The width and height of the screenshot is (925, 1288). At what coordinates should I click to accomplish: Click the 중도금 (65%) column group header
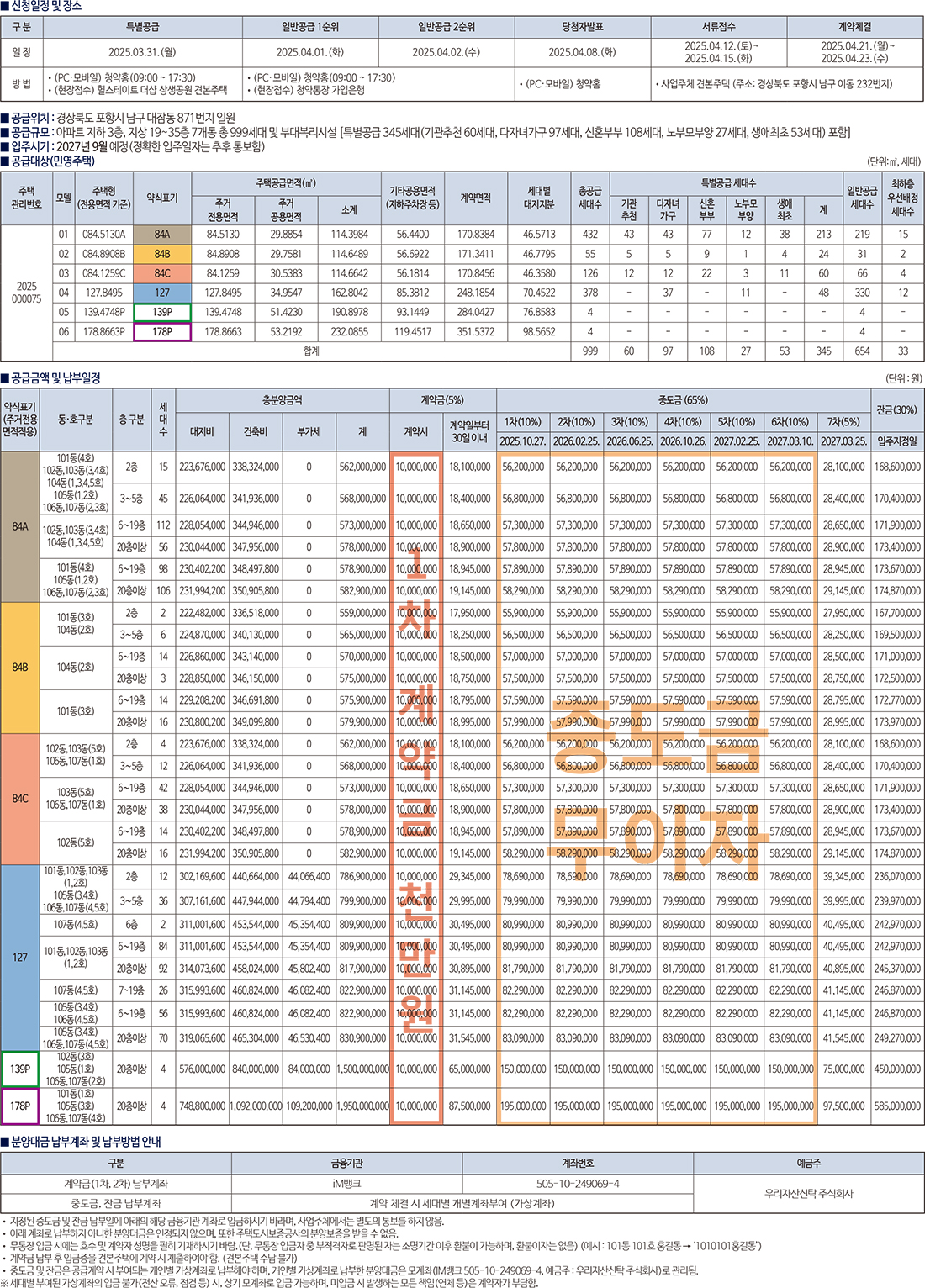(x=682, y=400)
